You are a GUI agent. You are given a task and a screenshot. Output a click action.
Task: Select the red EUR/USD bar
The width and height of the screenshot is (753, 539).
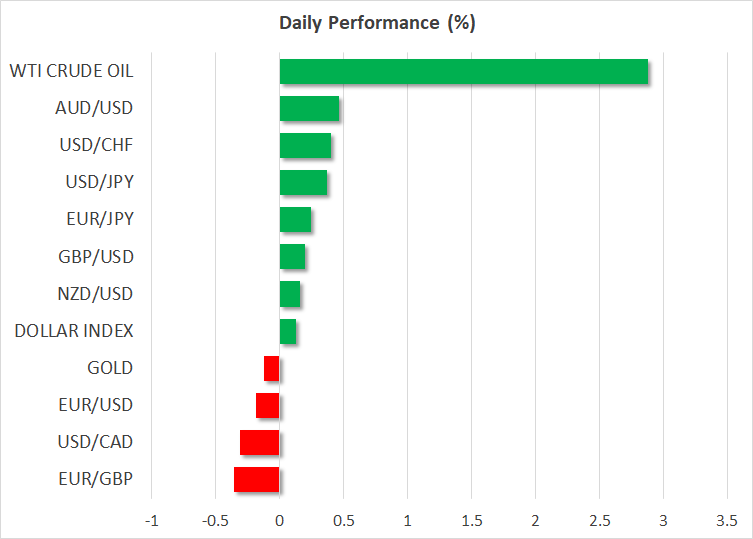point(268,405)
